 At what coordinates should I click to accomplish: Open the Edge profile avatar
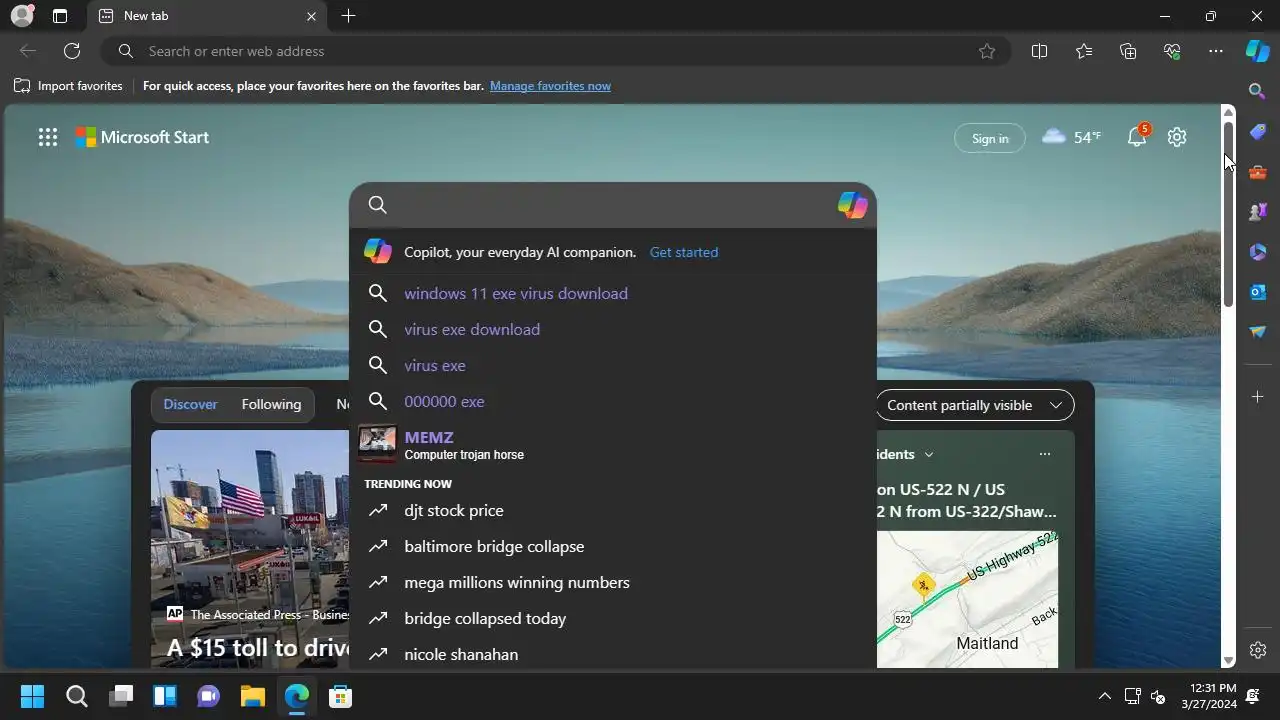point(22,16)
